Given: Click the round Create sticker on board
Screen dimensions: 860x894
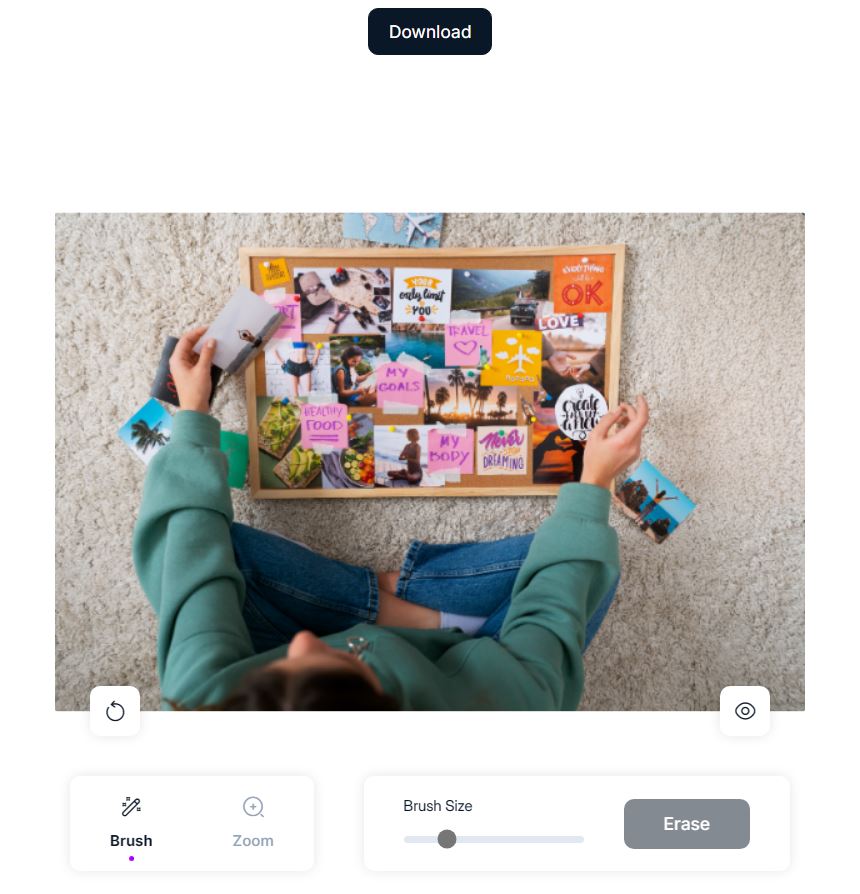Looking at the screenshot, I should pyautogui.click(x=581, y=412).
